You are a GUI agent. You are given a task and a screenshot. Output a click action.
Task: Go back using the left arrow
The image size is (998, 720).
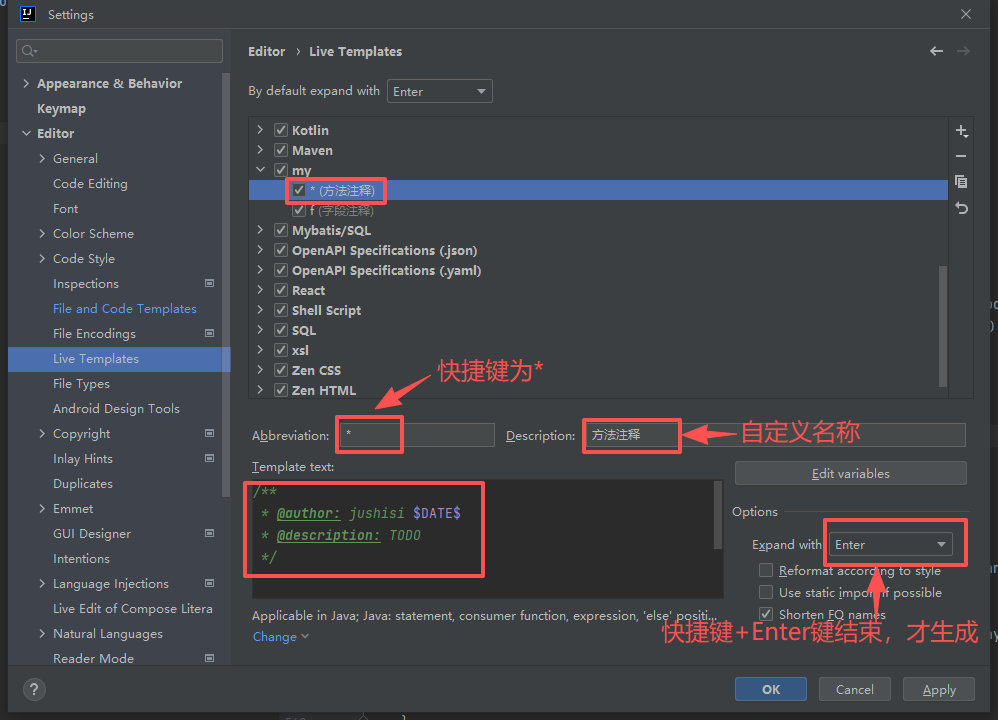click(936, 51)
